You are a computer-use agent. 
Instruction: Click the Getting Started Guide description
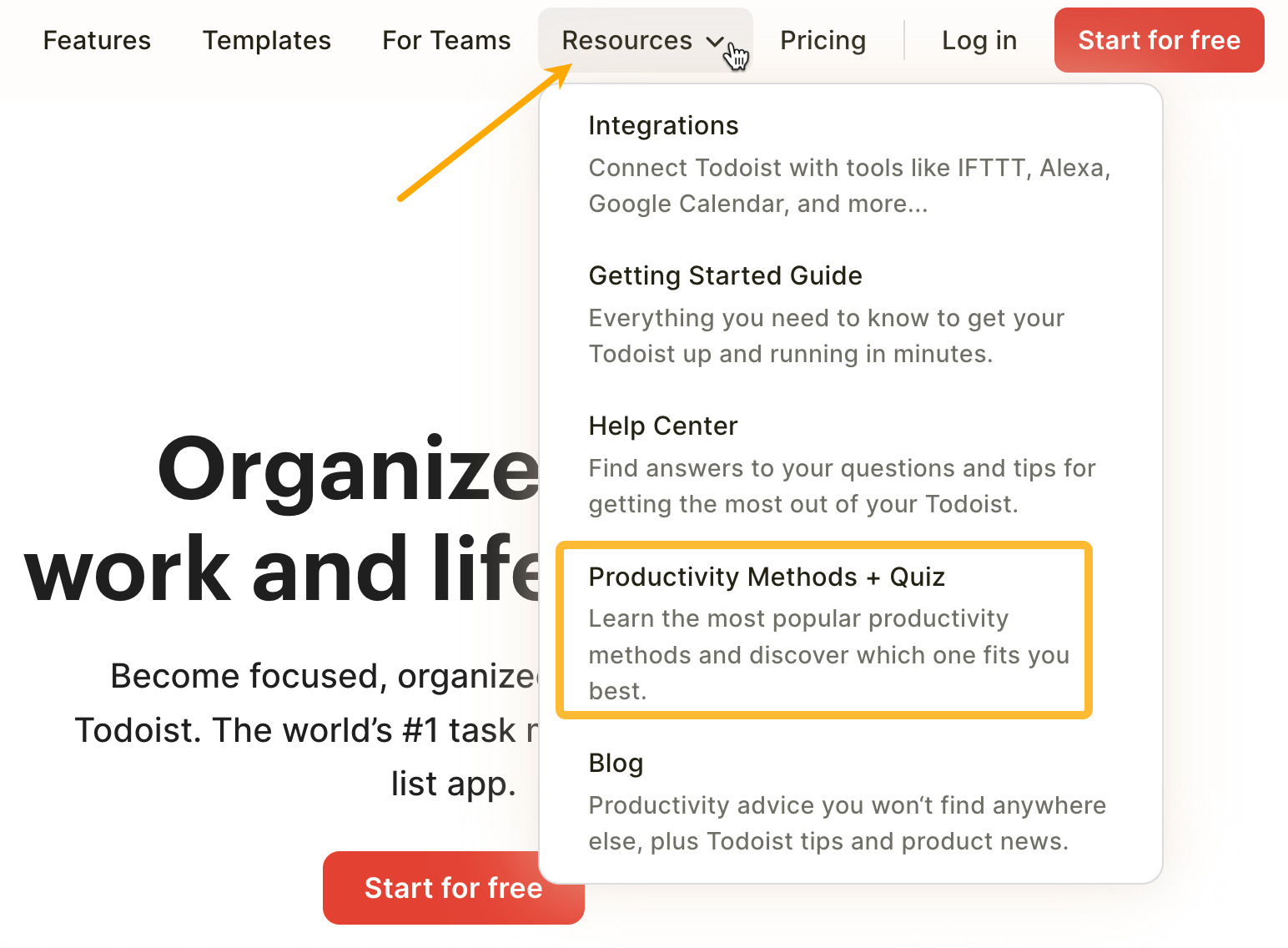[826, 335]
